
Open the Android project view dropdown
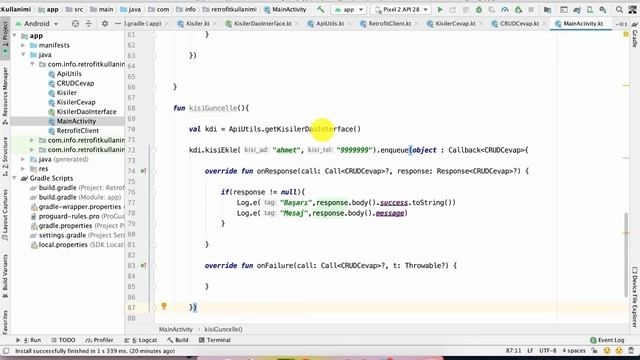(x=37, y=24)
